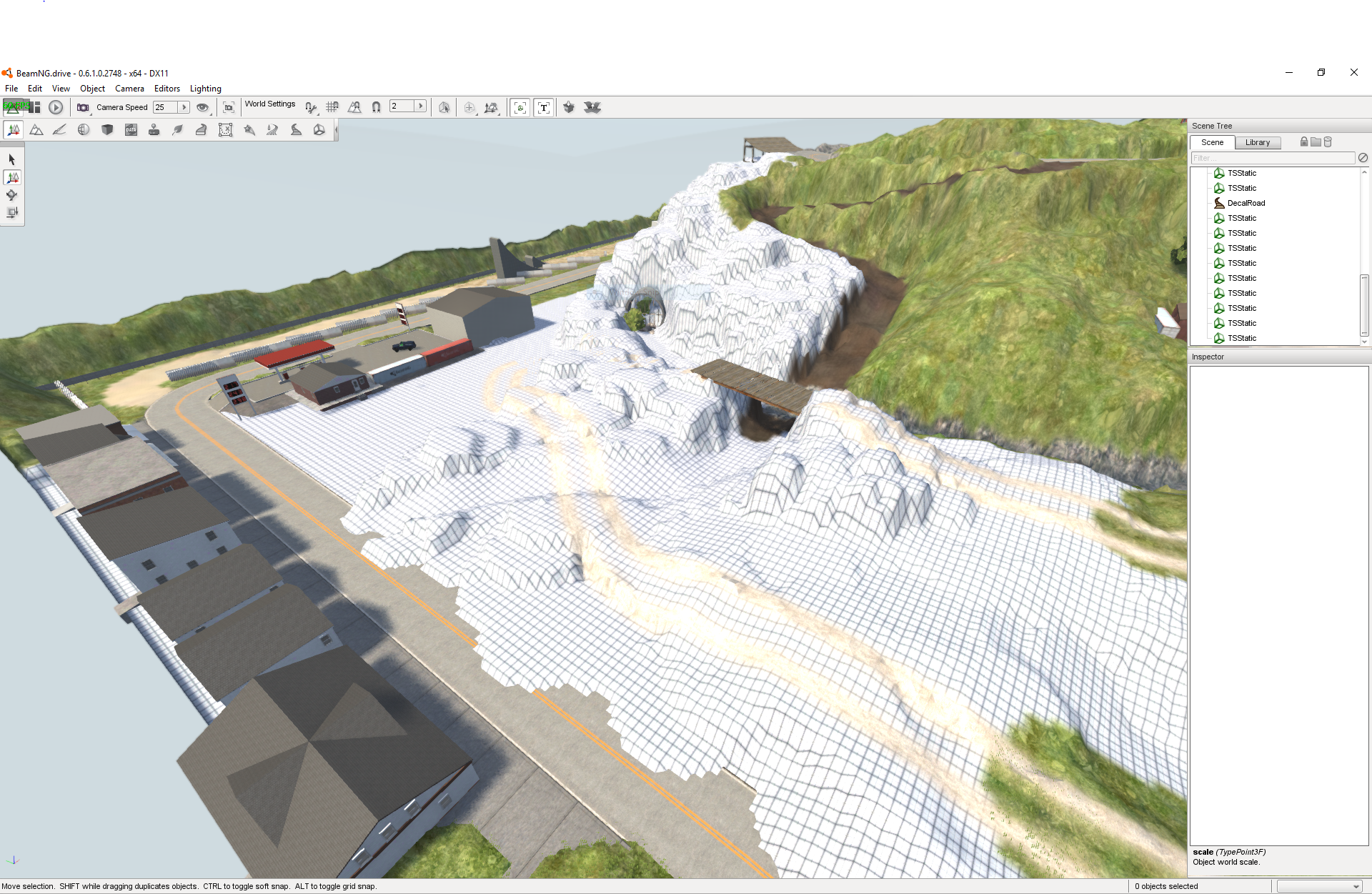Open the Forest Editor leaf icon

pyautogui.click(x=178, y=130)
